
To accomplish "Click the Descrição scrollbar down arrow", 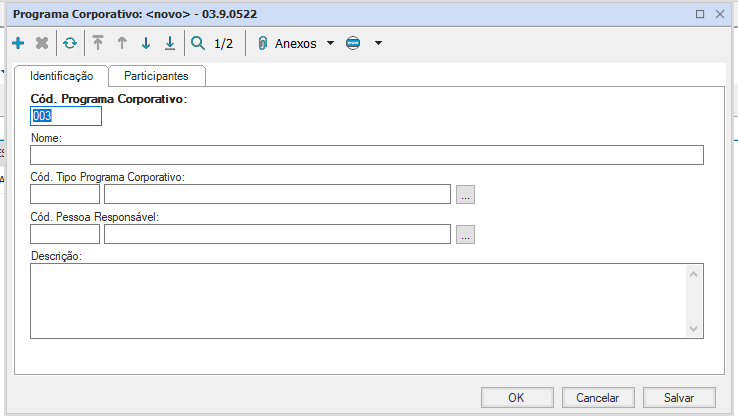I will (695, 329).
